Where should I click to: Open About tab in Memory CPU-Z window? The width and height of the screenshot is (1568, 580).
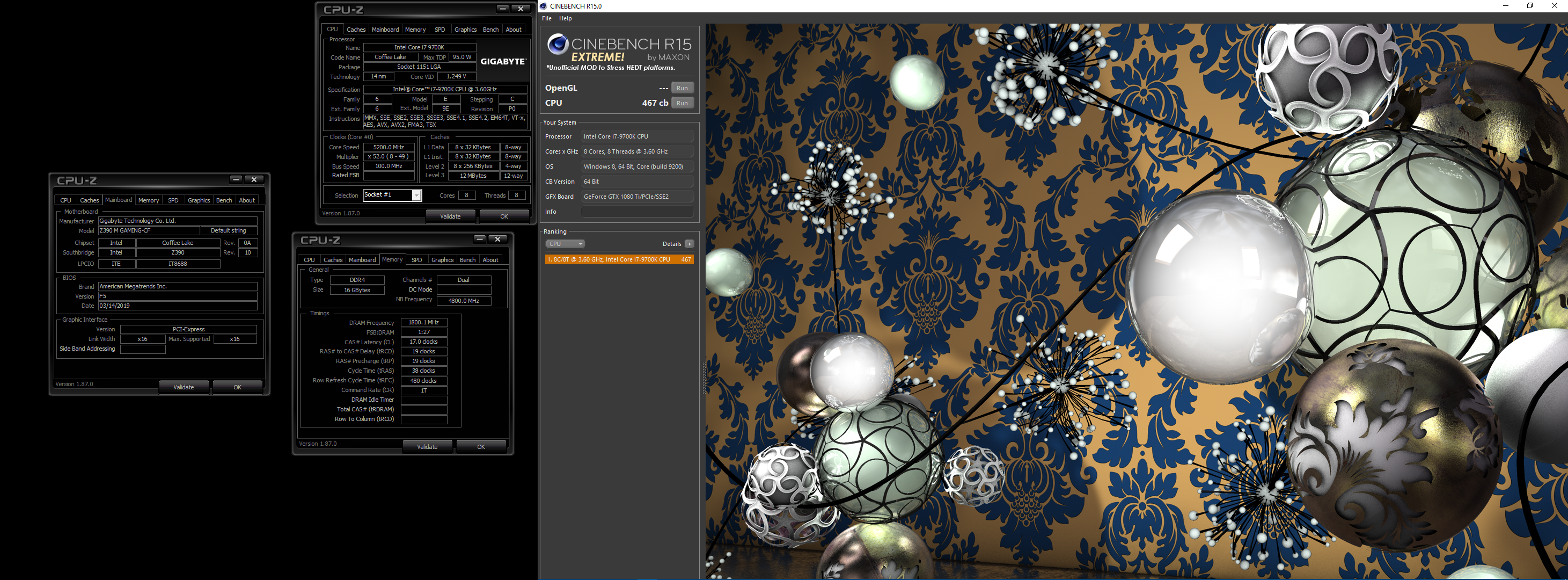click(x=490, y=259)
